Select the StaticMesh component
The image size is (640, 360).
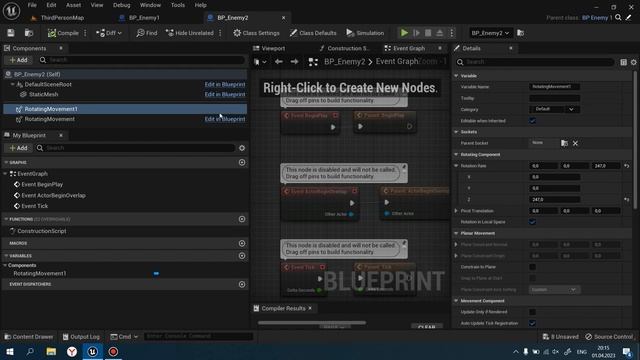[43, 94]
